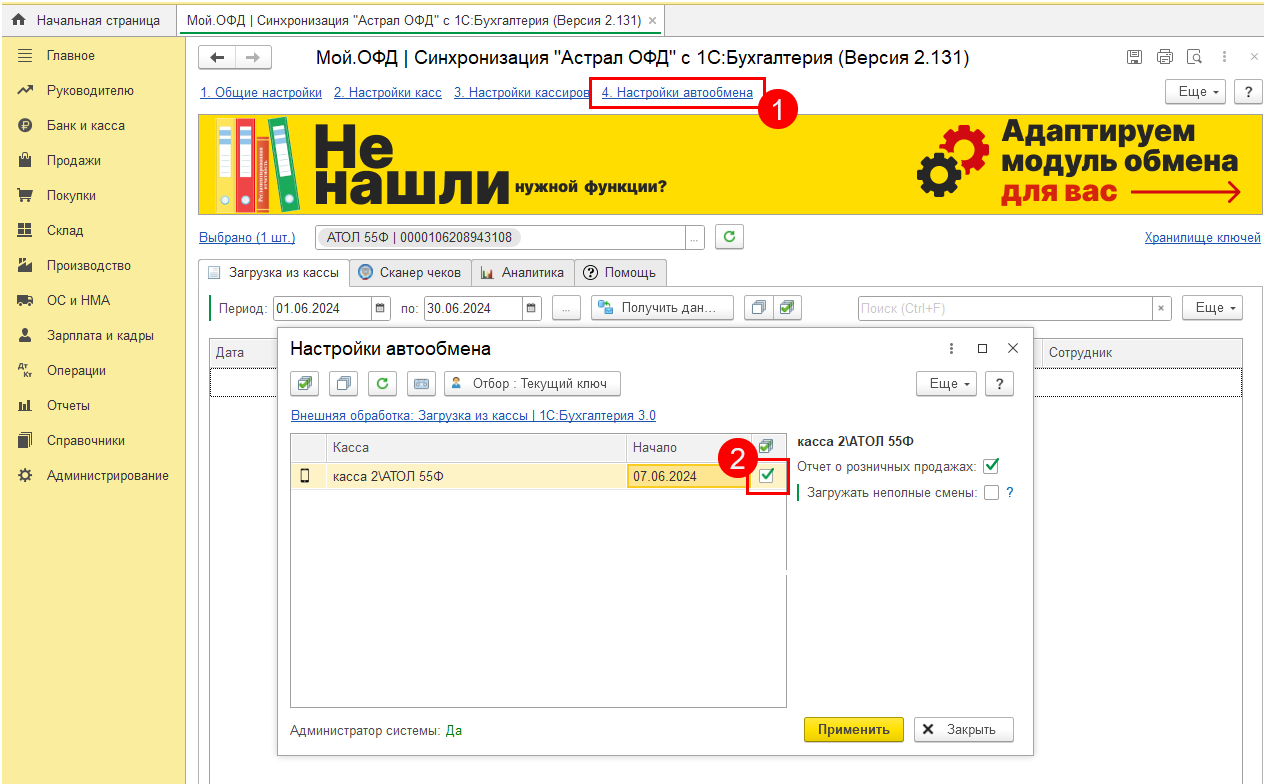Open the 'Еще' dropdown next to search field
Image resolution: width=1266 pixels, height=784 pixels.
click(x=1211, y=308)
